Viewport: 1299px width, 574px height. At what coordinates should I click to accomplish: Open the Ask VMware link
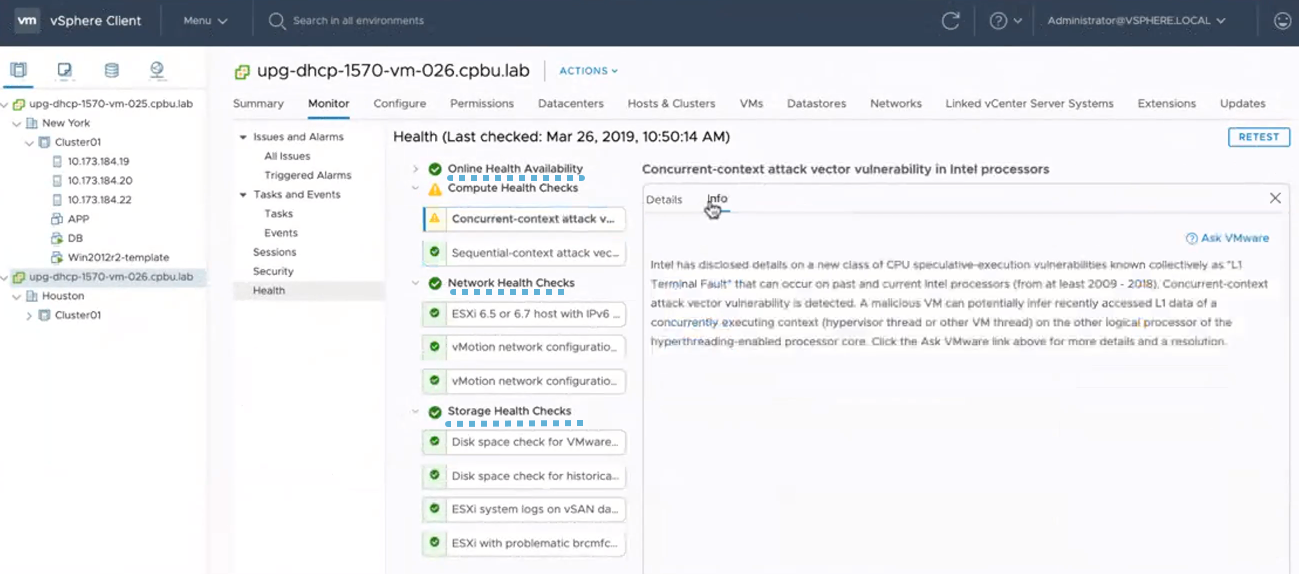click(x=1227, y=238)
